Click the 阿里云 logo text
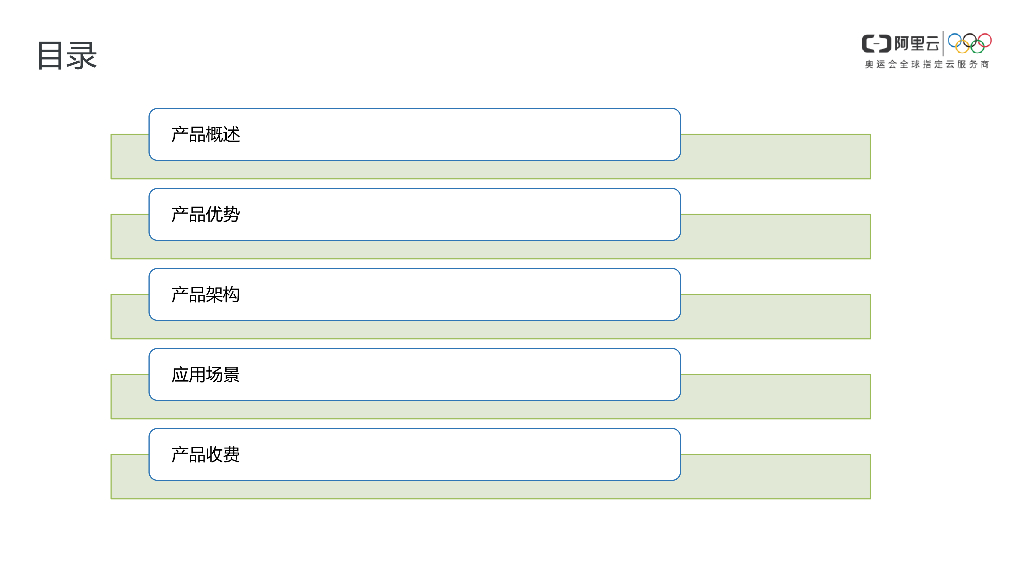Image resolution: width=1024 pixels, height=576 pixels. click(x=917, y=43)
